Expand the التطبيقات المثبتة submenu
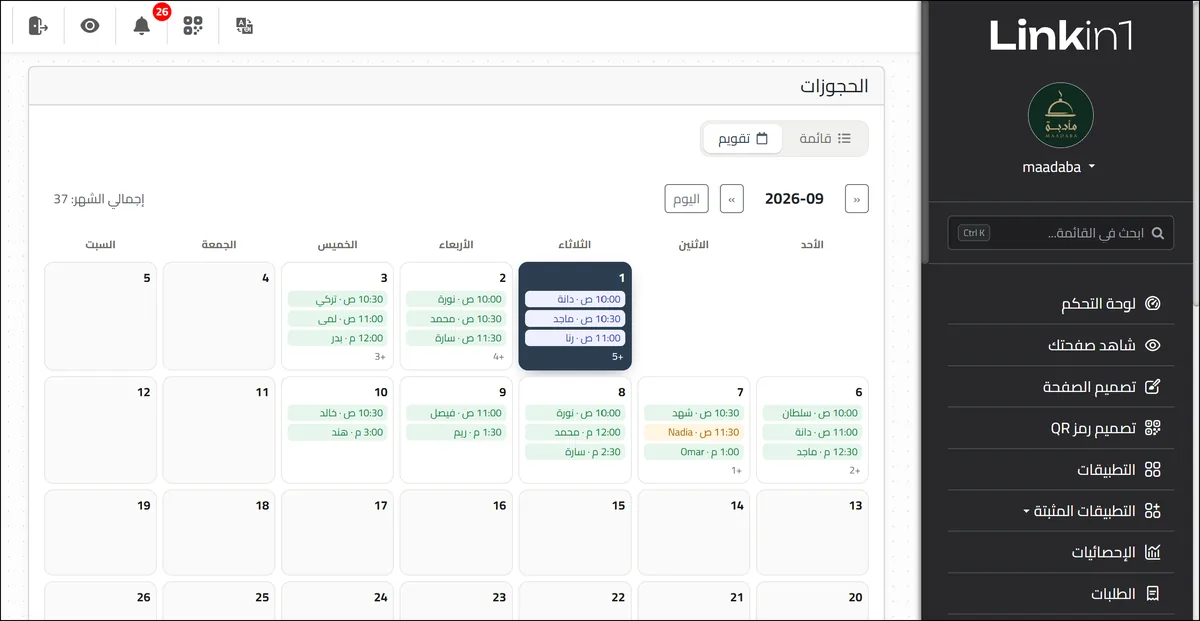Image resolution: width=1200 pixels, height=621 pixels. tap(1026, 512)
